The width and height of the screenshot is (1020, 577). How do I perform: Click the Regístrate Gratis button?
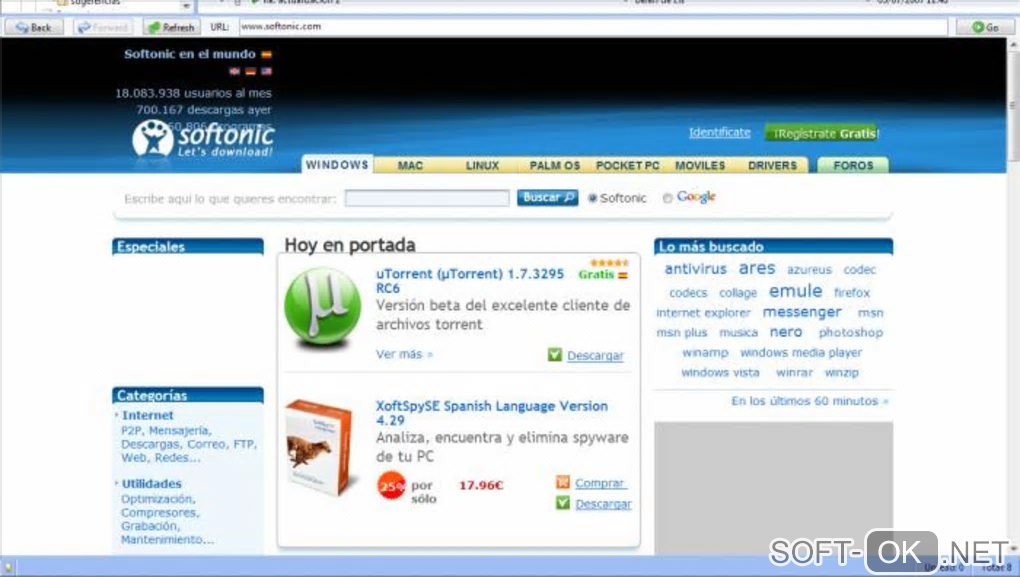pos(822,133)
